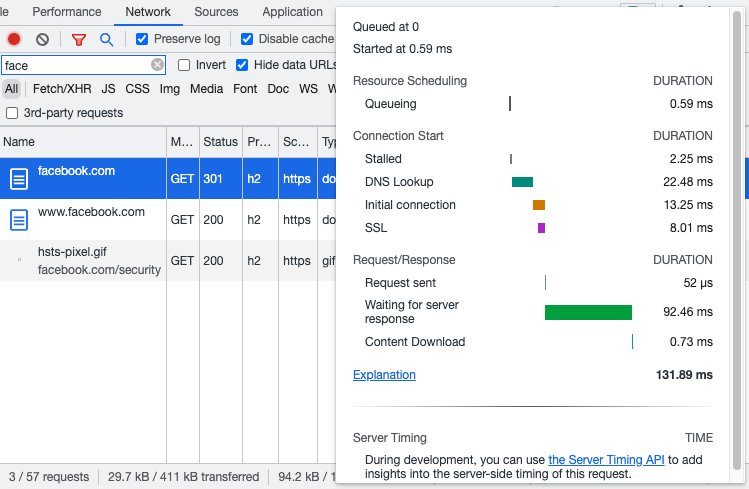Click the Content Download label

tap(415, 342)
